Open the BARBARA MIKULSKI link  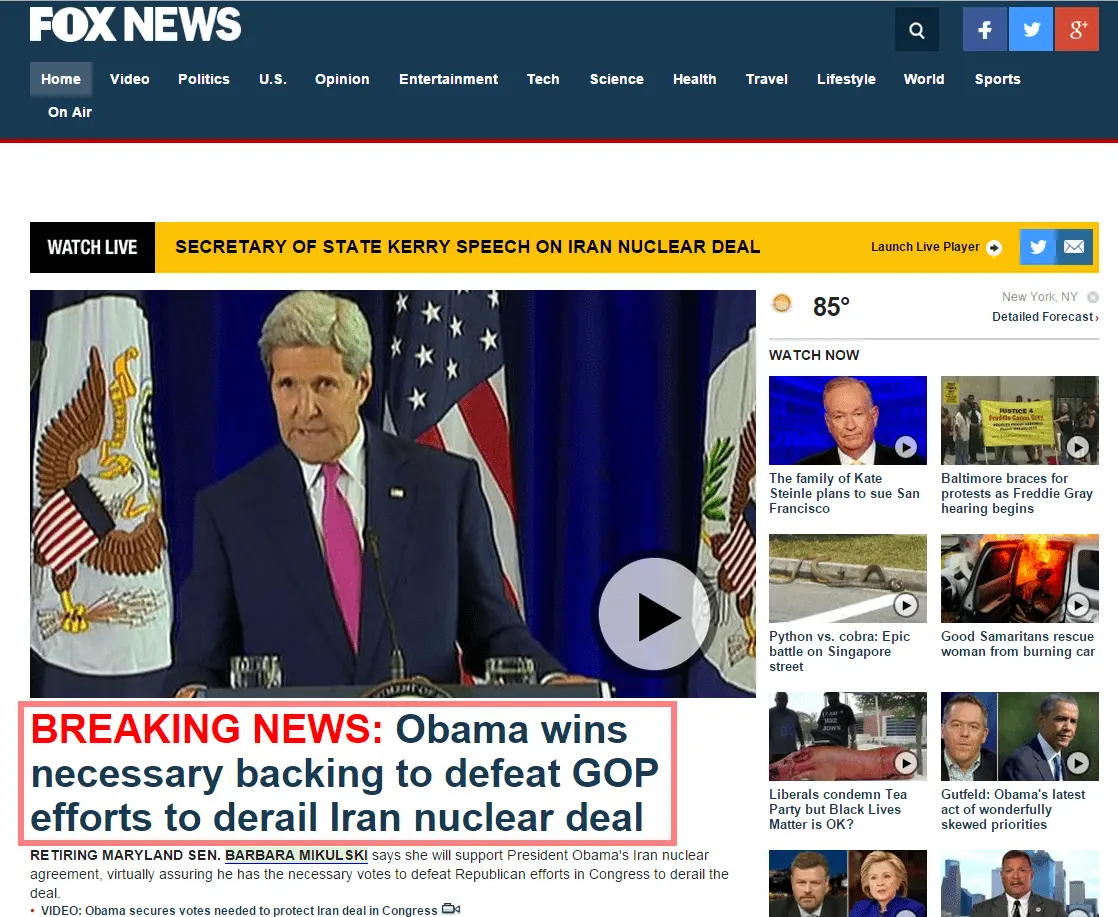pos(297,855)
